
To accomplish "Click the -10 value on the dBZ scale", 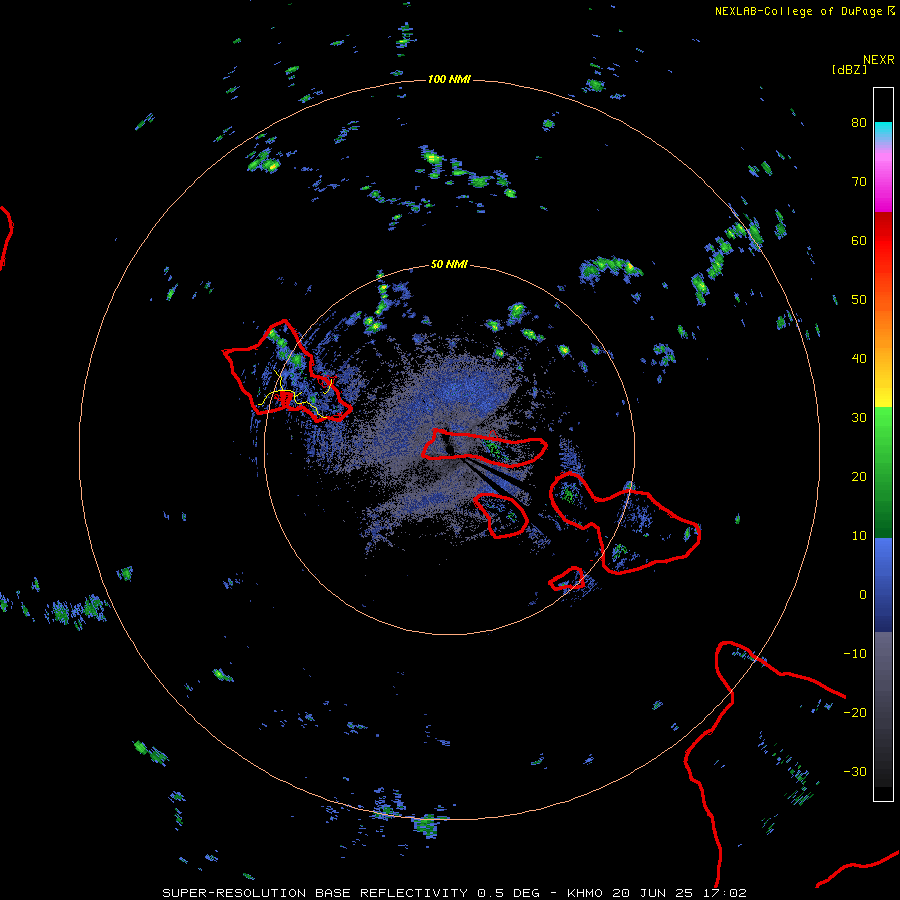I will point(855,654).
